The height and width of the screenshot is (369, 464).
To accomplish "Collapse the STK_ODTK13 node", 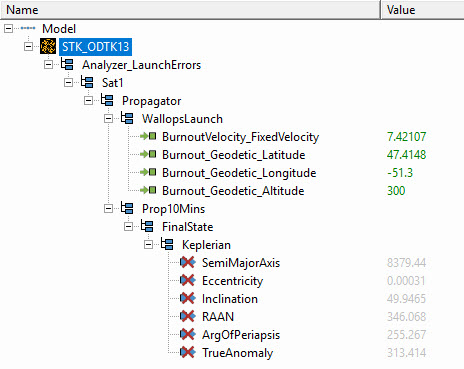I will pos(28,46).
